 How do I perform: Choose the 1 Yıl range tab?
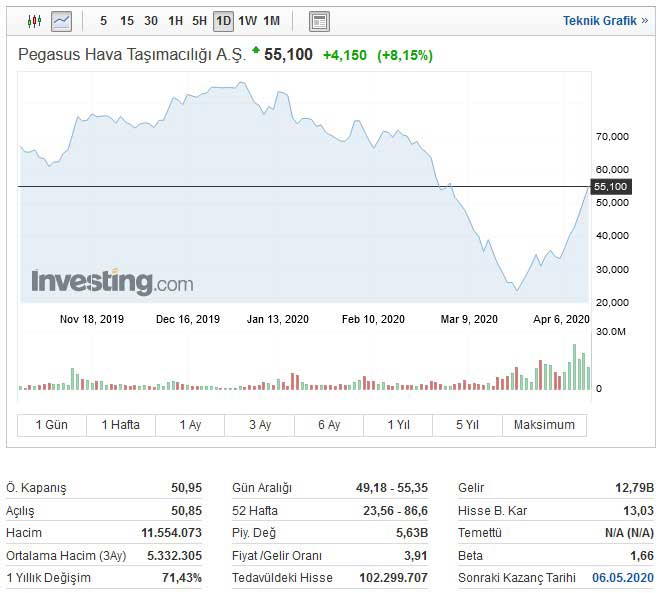[x=398, y=425]
